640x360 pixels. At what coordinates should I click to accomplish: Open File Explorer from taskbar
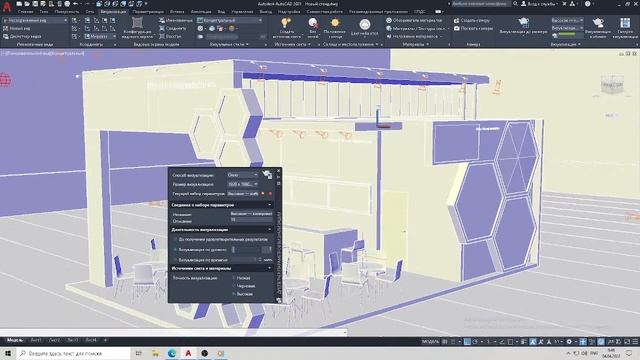[x=155, y=353]
